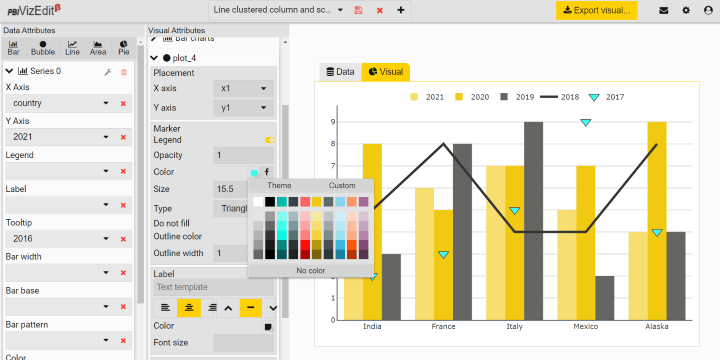The width and height of the screenshot is (728, 360).
Task: Choose No color in the picker
Action: tap(311, 271)
